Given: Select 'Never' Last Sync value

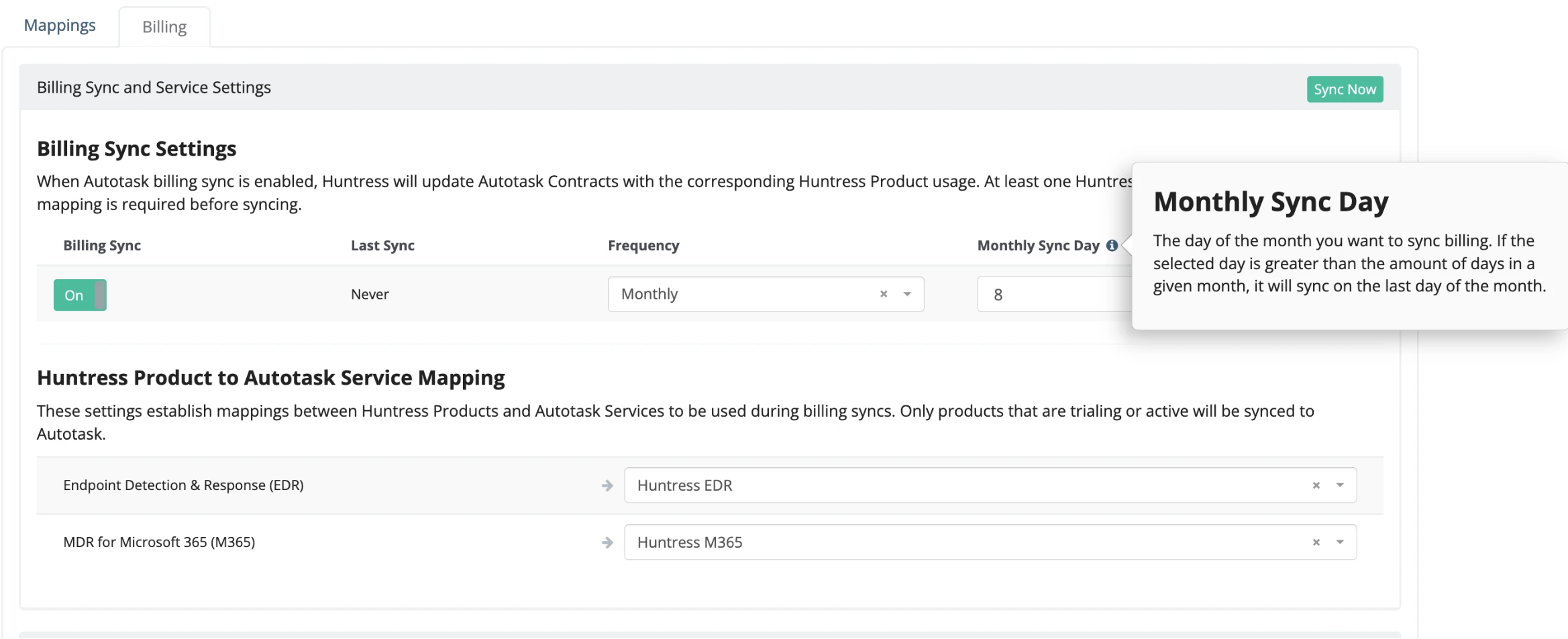Looking at the screenshot, I should coord(370,294).
